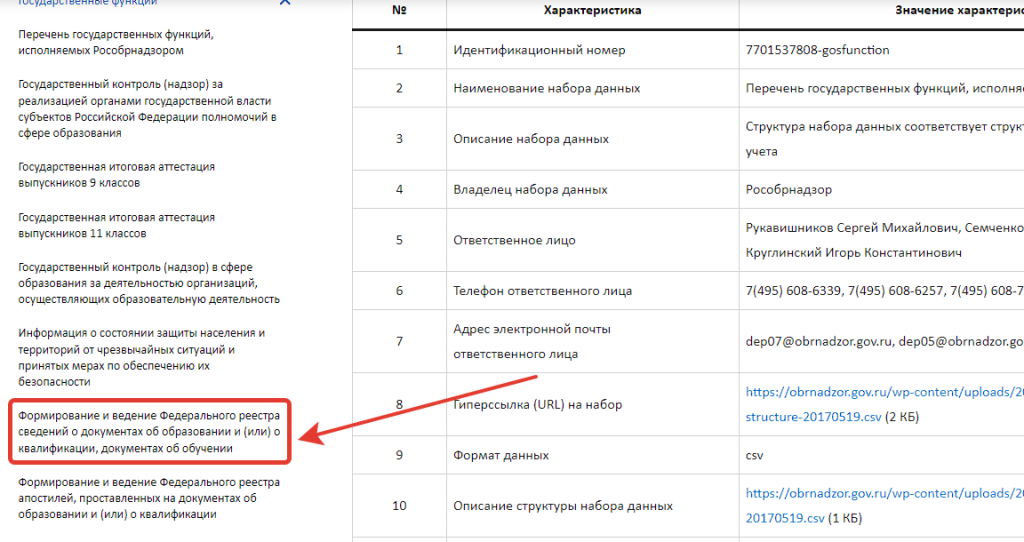Image resolution: width=1024 pixels, height=542 pixels.
Task: Select the Структура набора данных соответствует description value
Action: coord(884,139)
